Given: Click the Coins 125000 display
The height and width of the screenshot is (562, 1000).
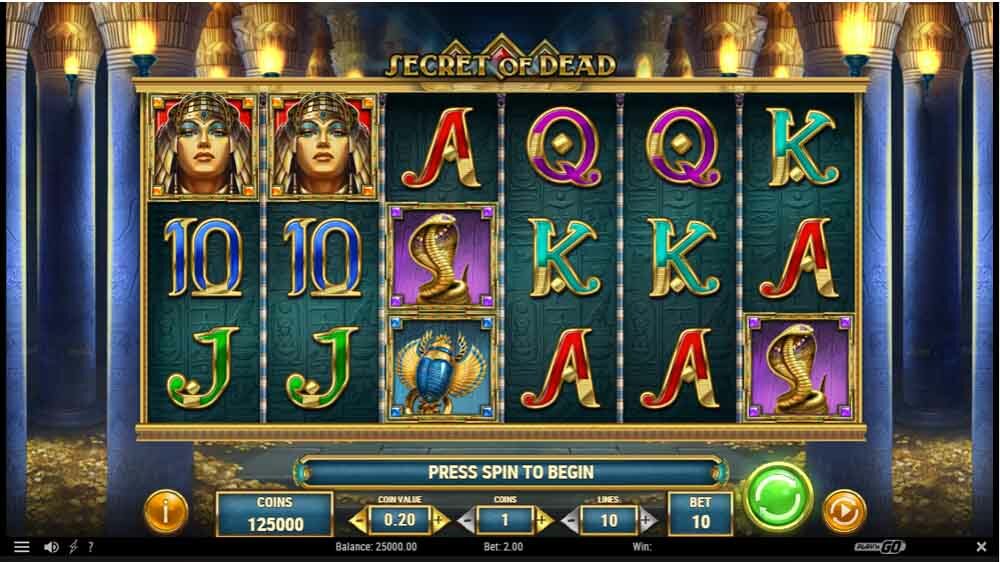Looking at the screenshot, I should [275, 514].
